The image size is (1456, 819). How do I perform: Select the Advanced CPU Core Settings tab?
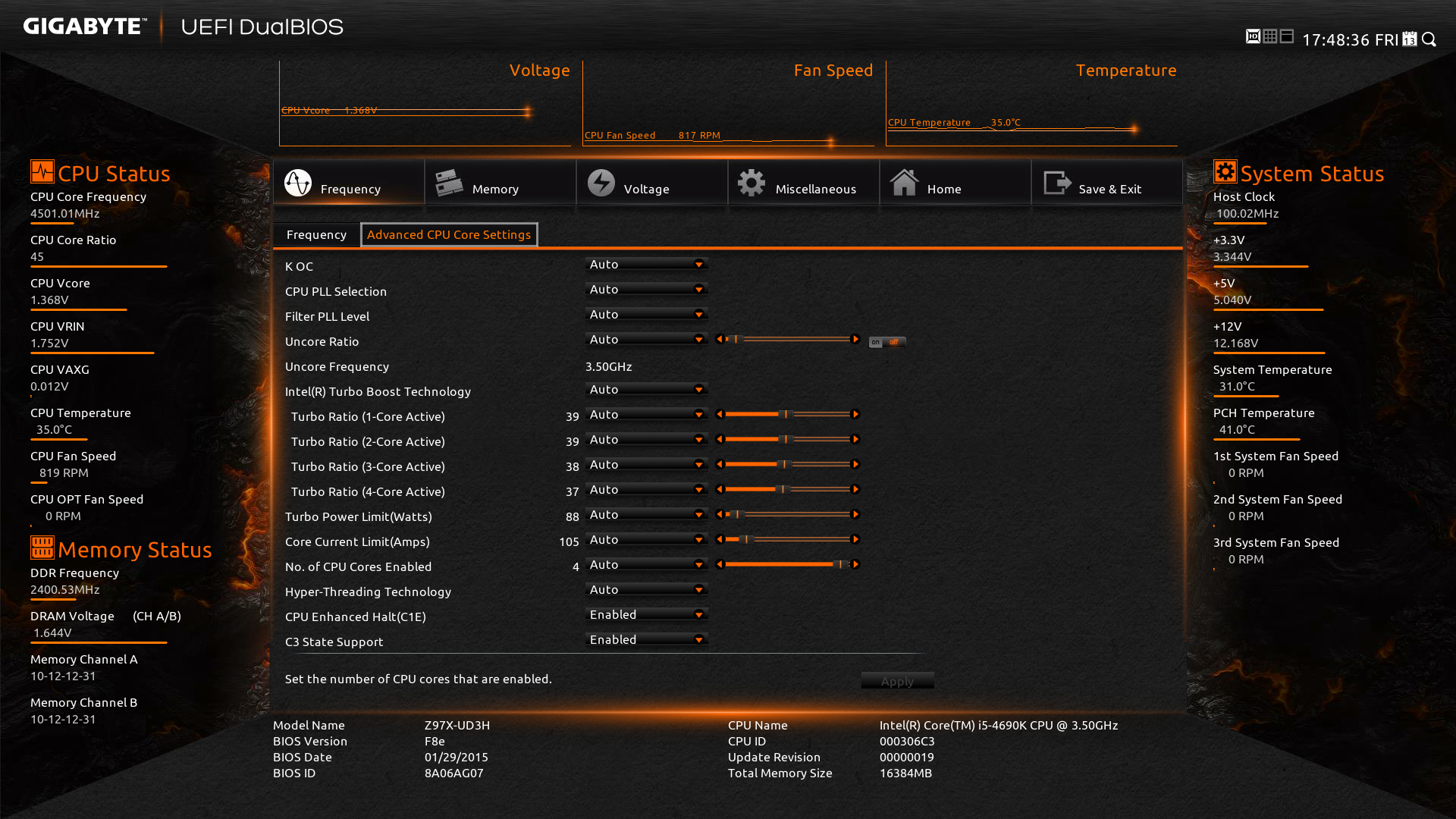point(449,234)
